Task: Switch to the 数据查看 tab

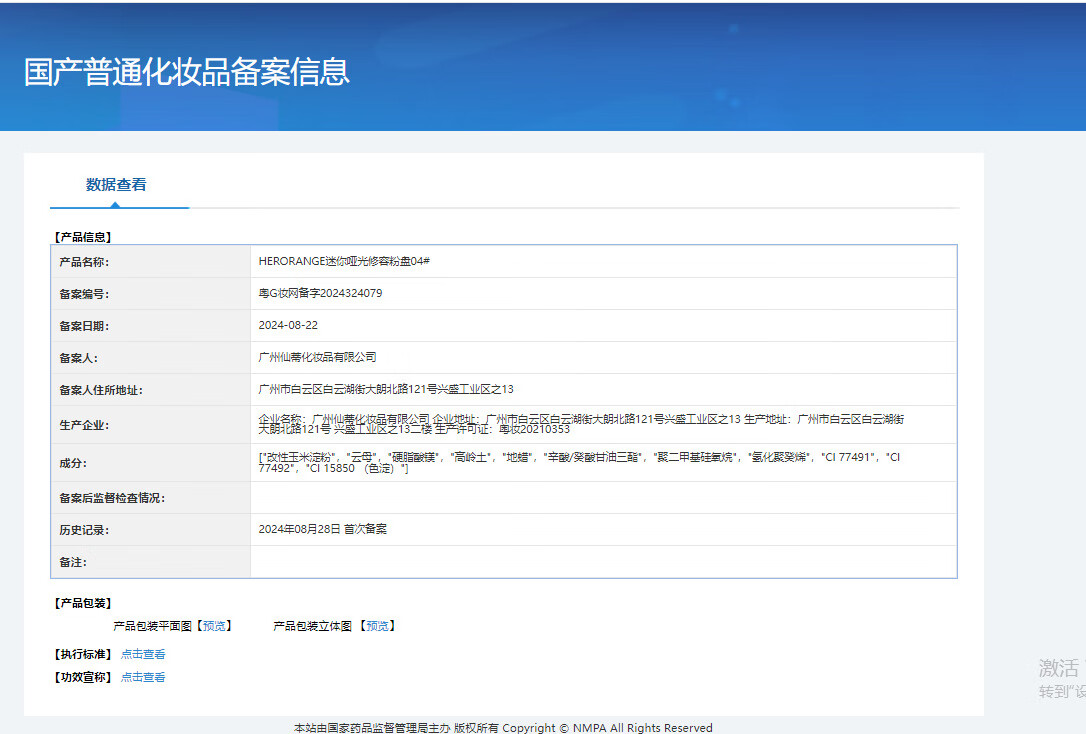Action: 116,185
